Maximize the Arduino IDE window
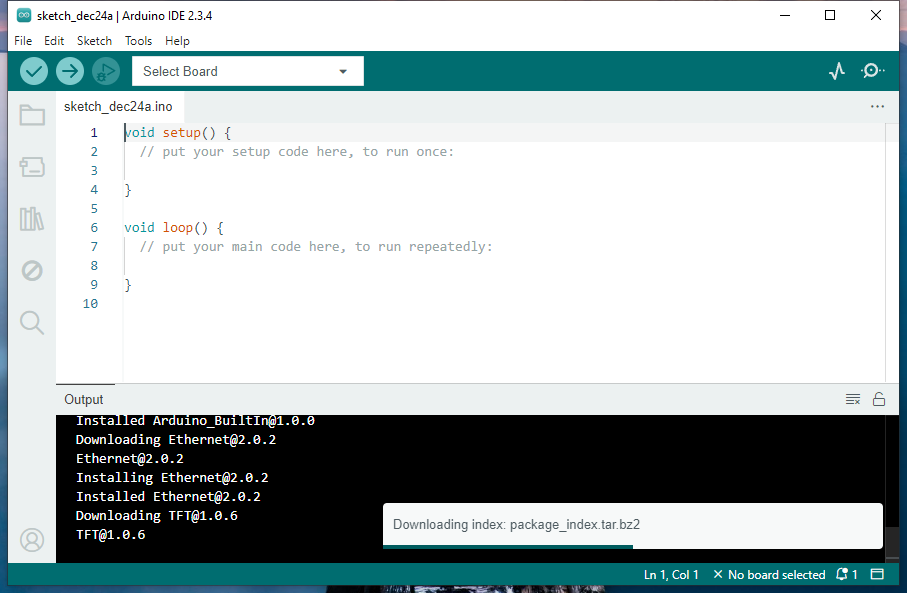This screenshot has height=593, width=907. click(830, 16)
